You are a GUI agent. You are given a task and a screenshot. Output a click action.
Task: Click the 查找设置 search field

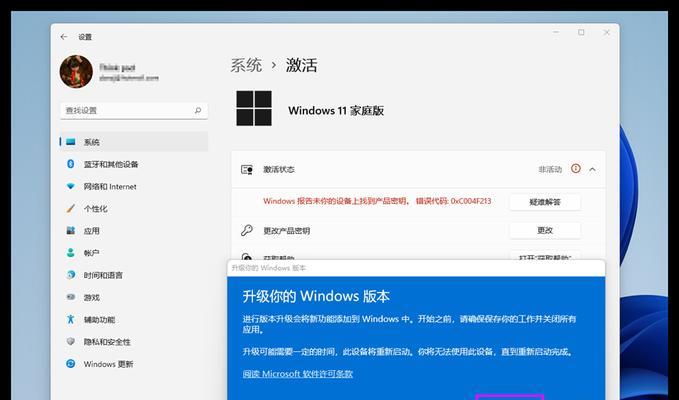pyautogui.click(x=134, y=110)
